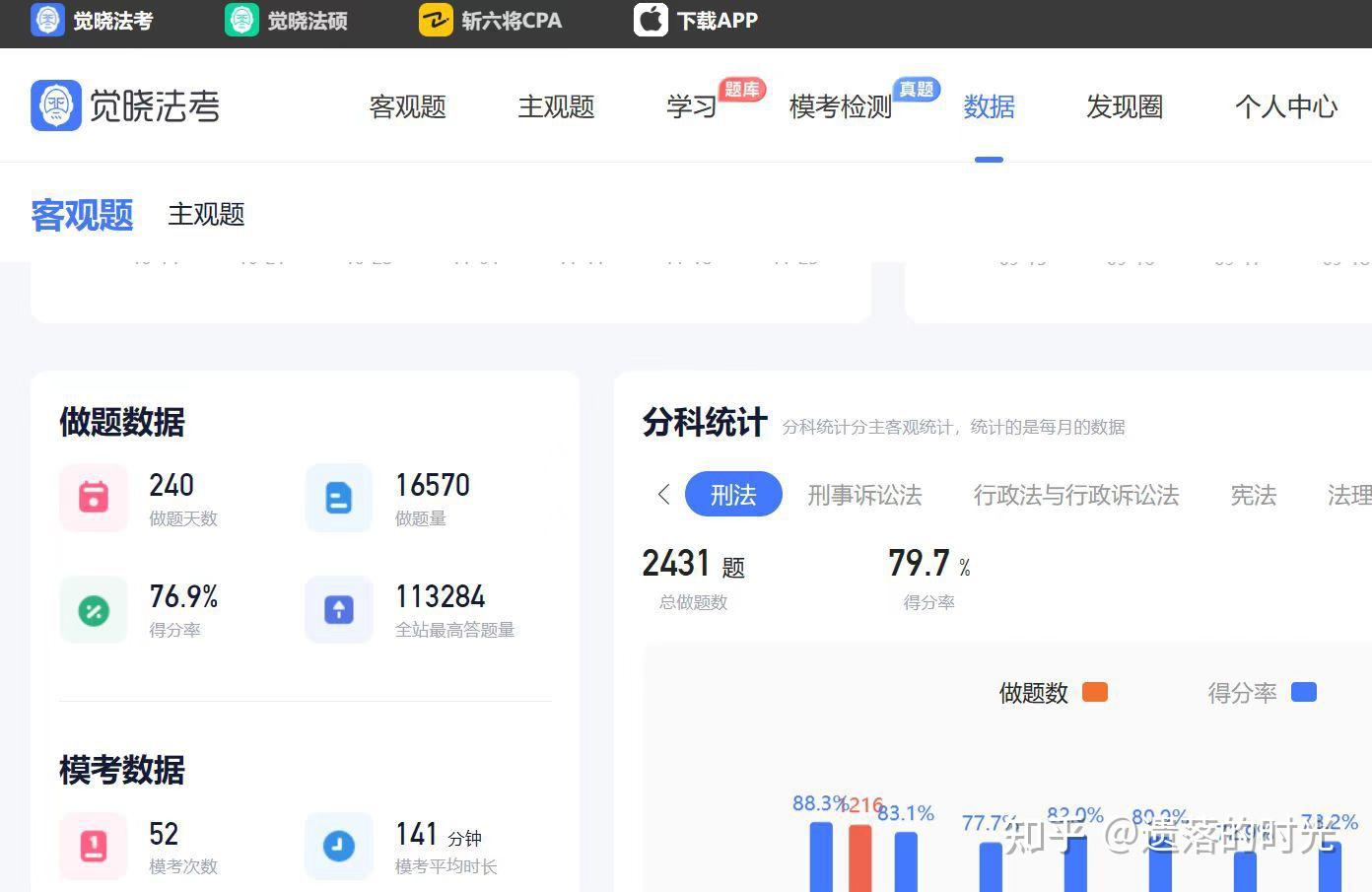Click the 做题数据 heading

122,422
